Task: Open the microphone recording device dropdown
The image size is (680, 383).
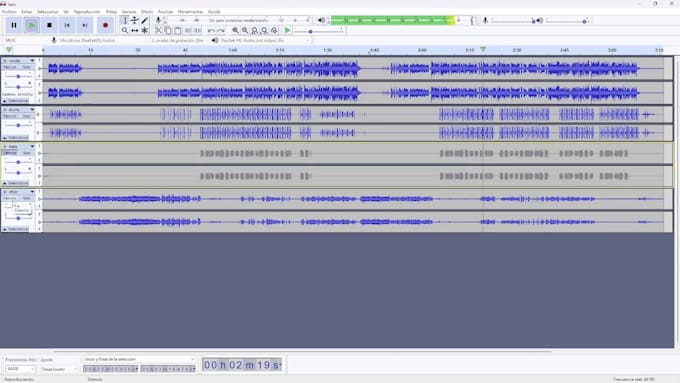Action: tap(102, 40)
